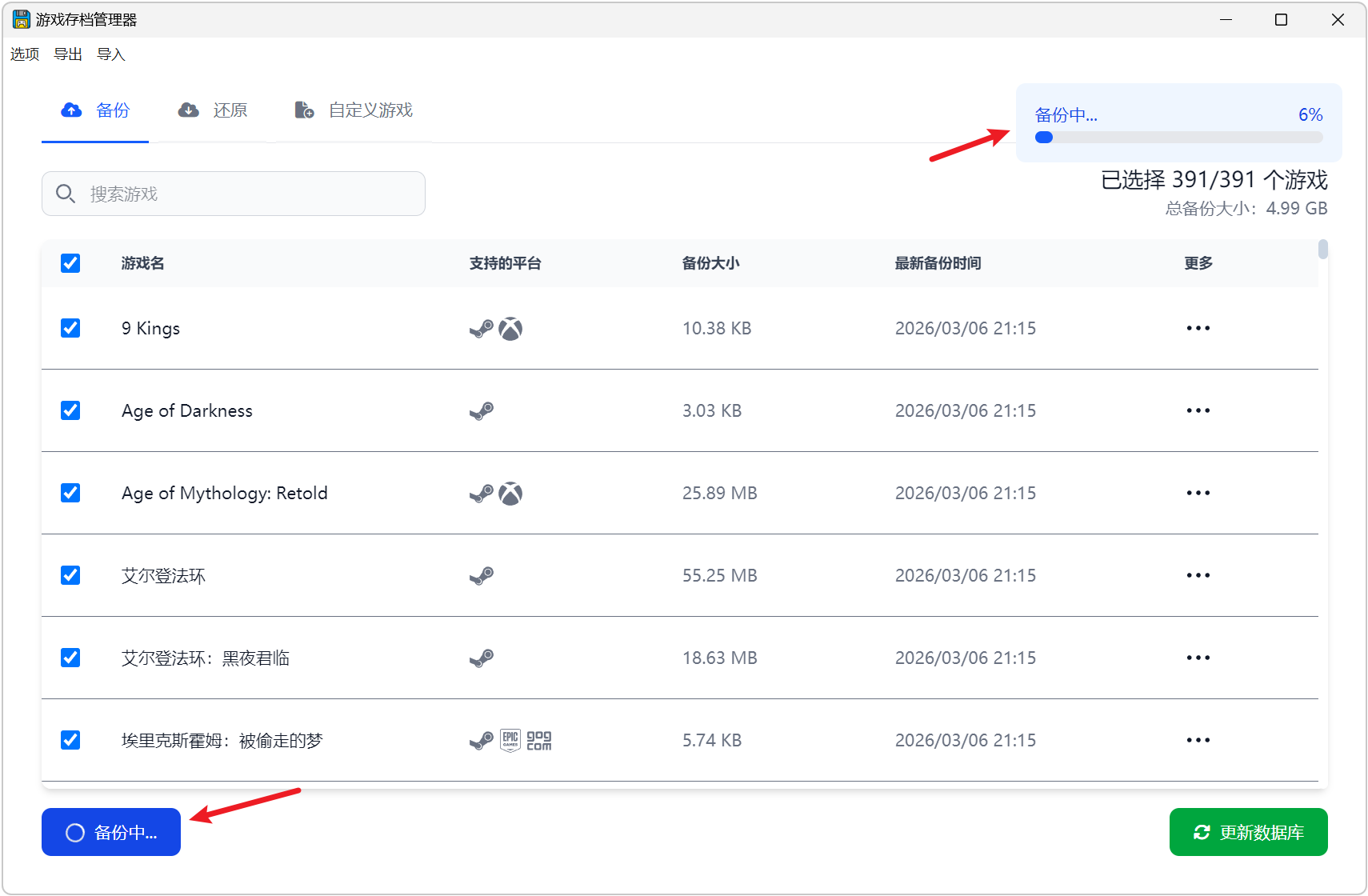Click the Xbox icon for 9 Kings
This screenshot has height=896, width=1368.
510,329
